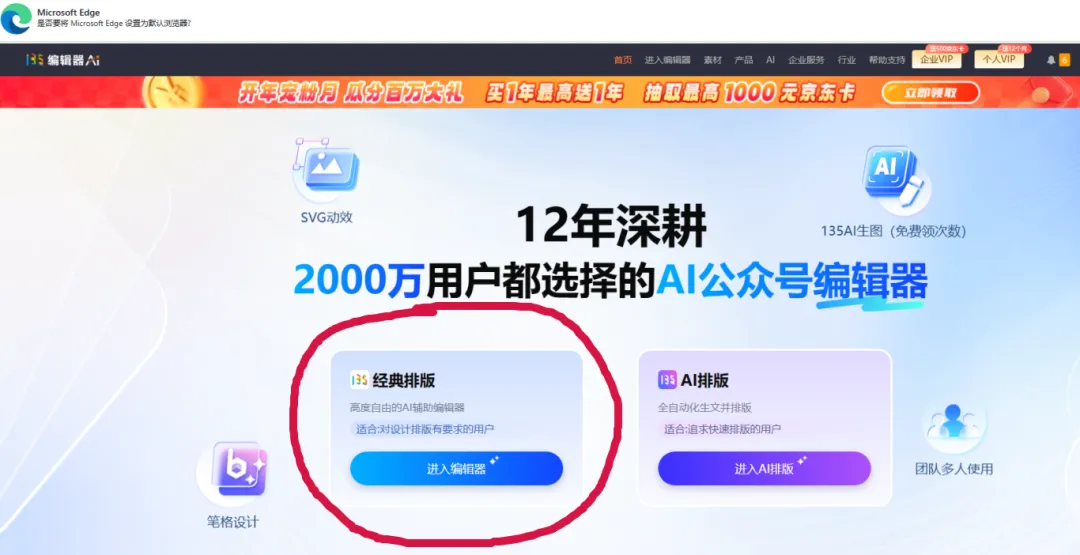Screen dimensions: 1080x555
Task: Click the 企业VIP button
Action: coord(936,59)
